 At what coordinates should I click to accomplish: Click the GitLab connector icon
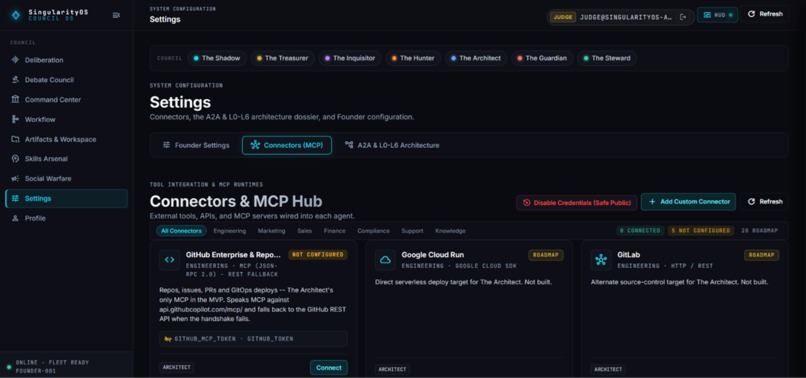(x=601, y=260)
